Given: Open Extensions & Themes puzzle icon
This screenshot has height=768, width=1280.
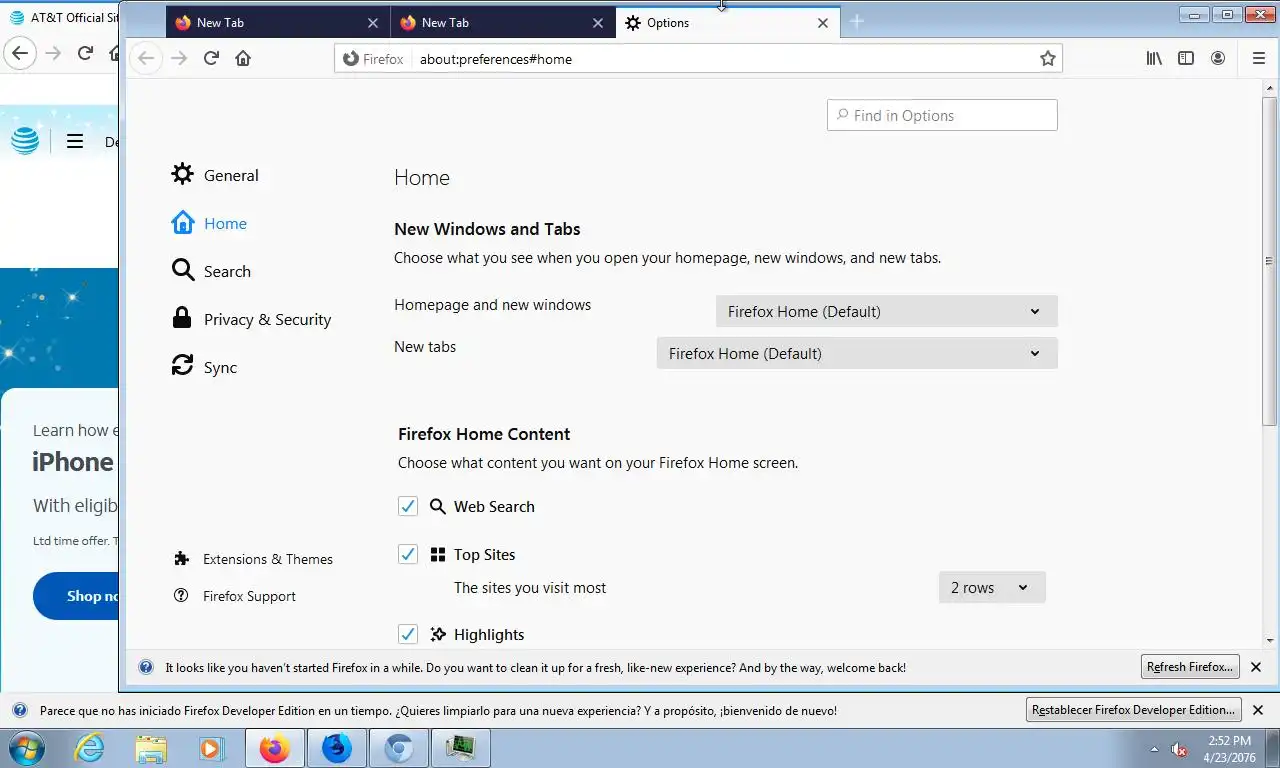Looking at the screenshot, I should (181, 559).
